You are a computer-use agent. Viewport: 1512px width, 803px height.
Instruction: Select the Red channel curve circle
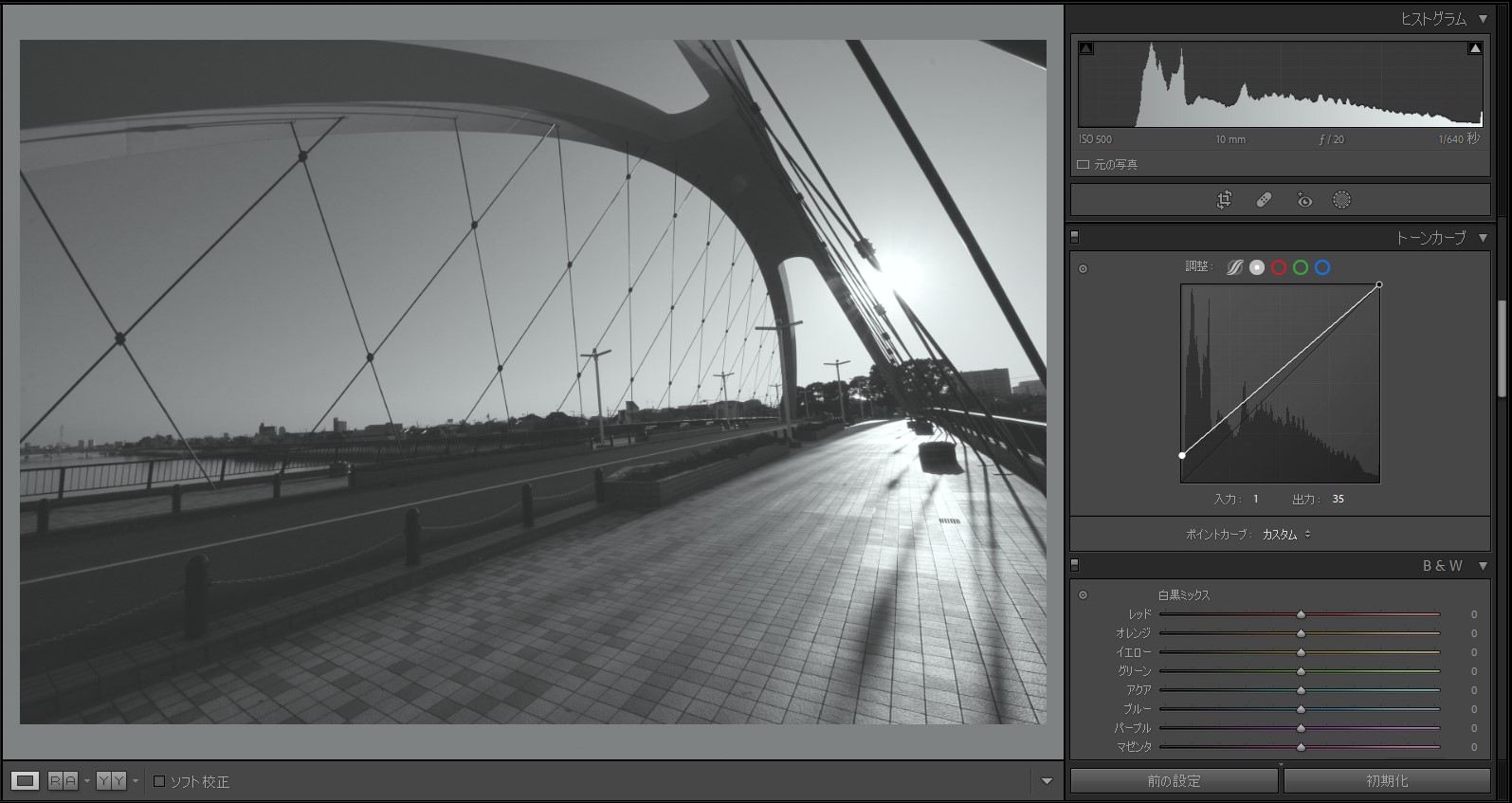[1279, 267]
